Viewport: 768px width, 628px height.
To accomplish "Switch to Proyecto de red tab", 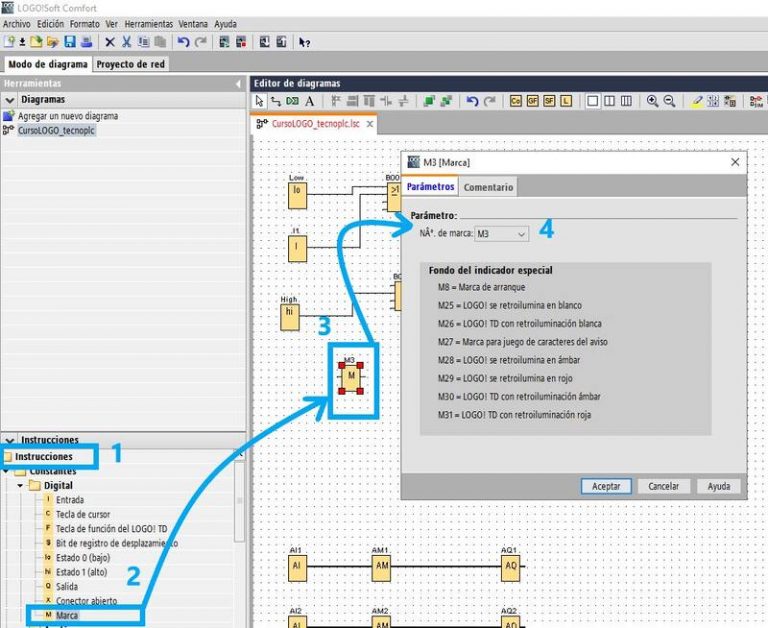I will tap(131, 64).
